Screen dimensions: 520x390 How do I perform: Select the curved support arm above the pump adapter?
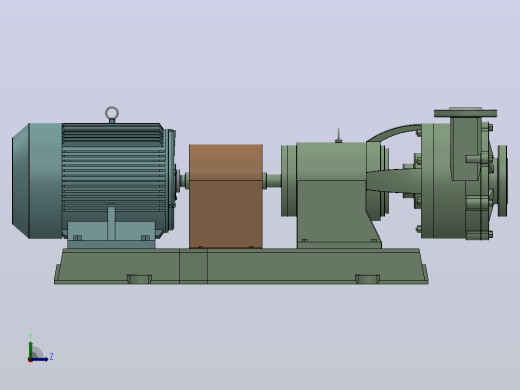[393, 132]
